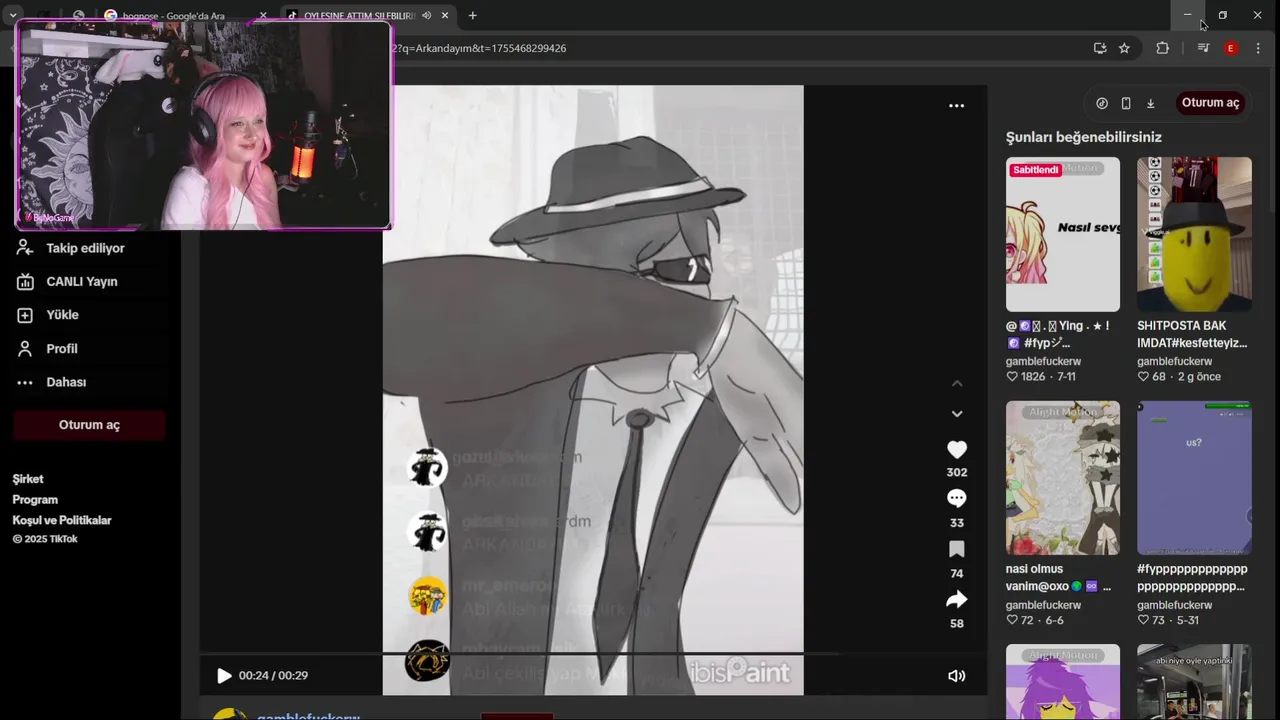Open the red E profile avatar

coord(1231,48)
